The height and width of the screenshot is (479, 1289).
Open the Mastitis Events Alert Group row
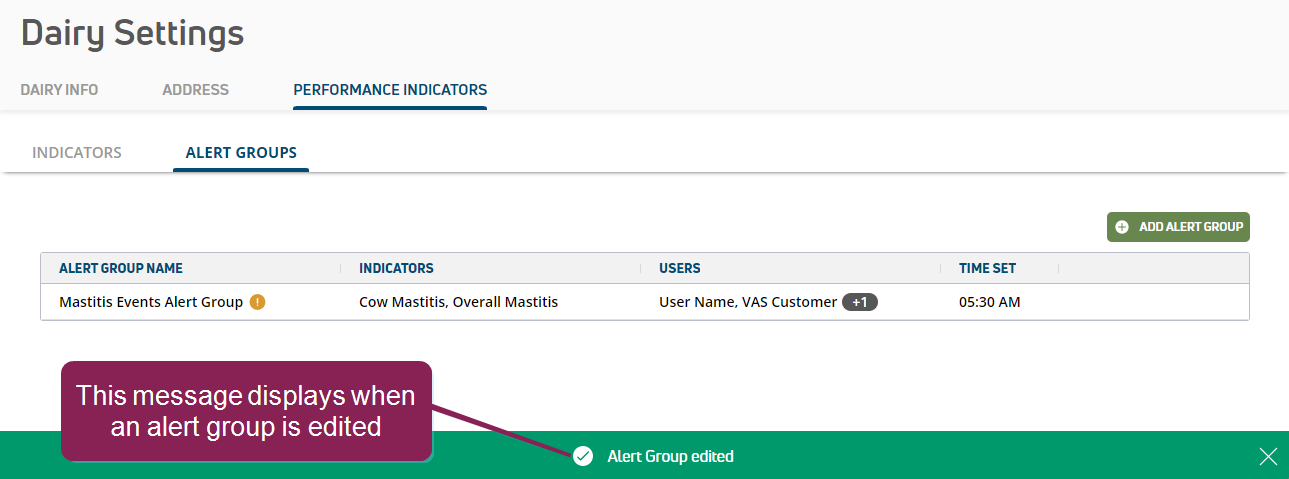[151, 302]
